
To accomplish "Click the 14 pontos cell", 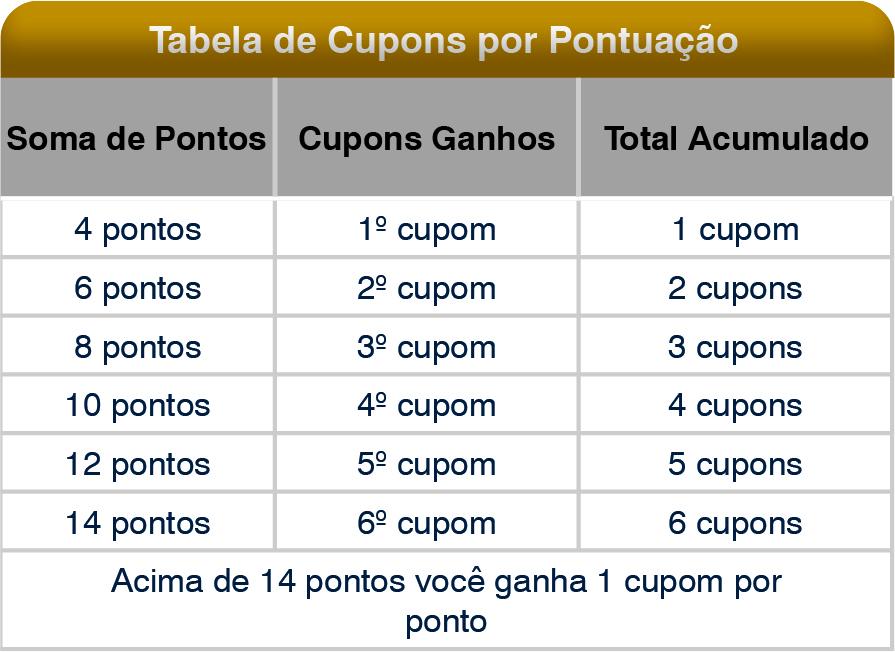I will click(x=138, y=523).
